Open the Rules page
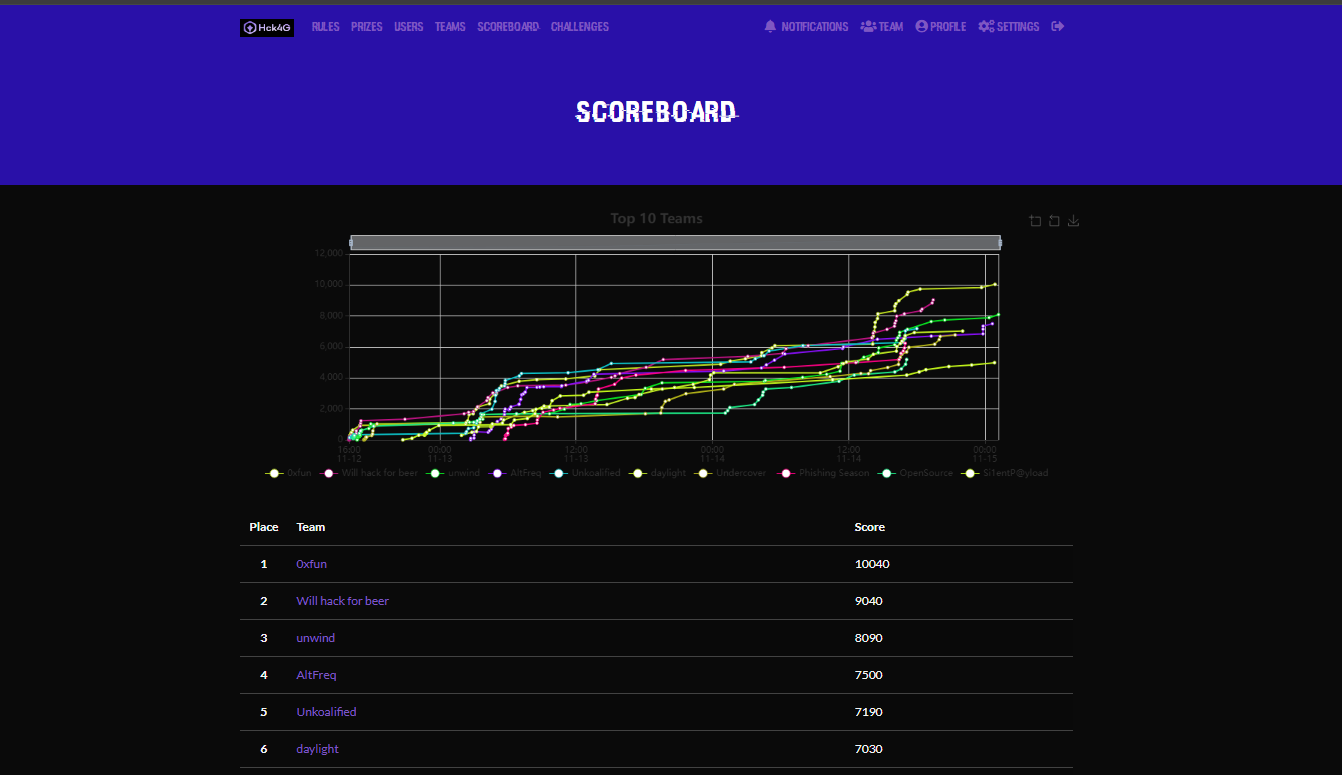1342x775 pixels. [326, 27]
